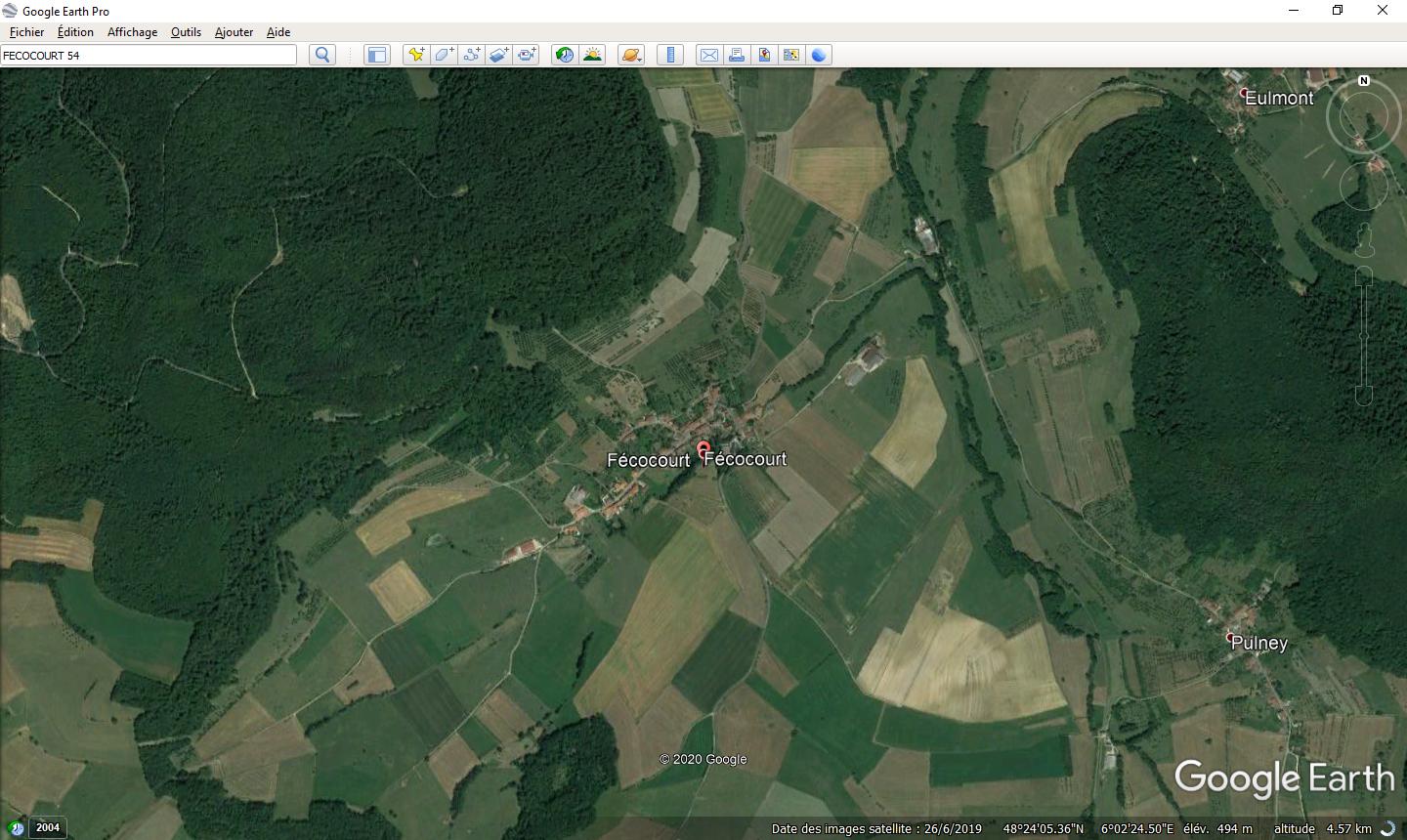The width and height of the screenshot is (1407, 840).
Task: Open the ruler measuring tool
Action: [670, 55]
